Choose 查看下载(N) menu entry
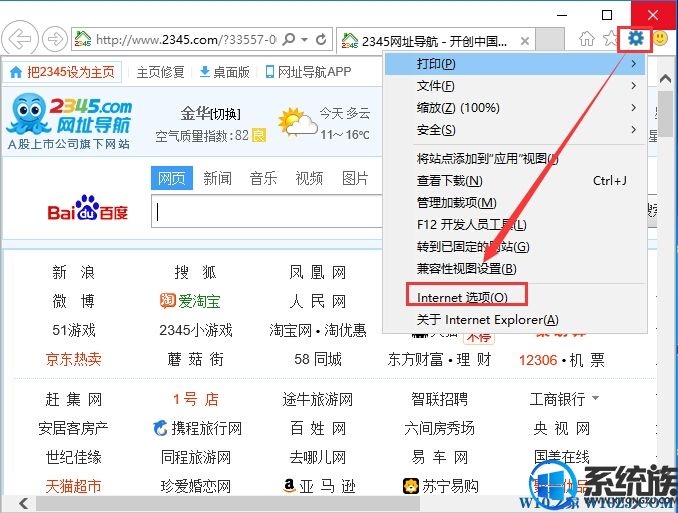The height and width of the screenshot is (513, 678). click(x=515, y=181)
